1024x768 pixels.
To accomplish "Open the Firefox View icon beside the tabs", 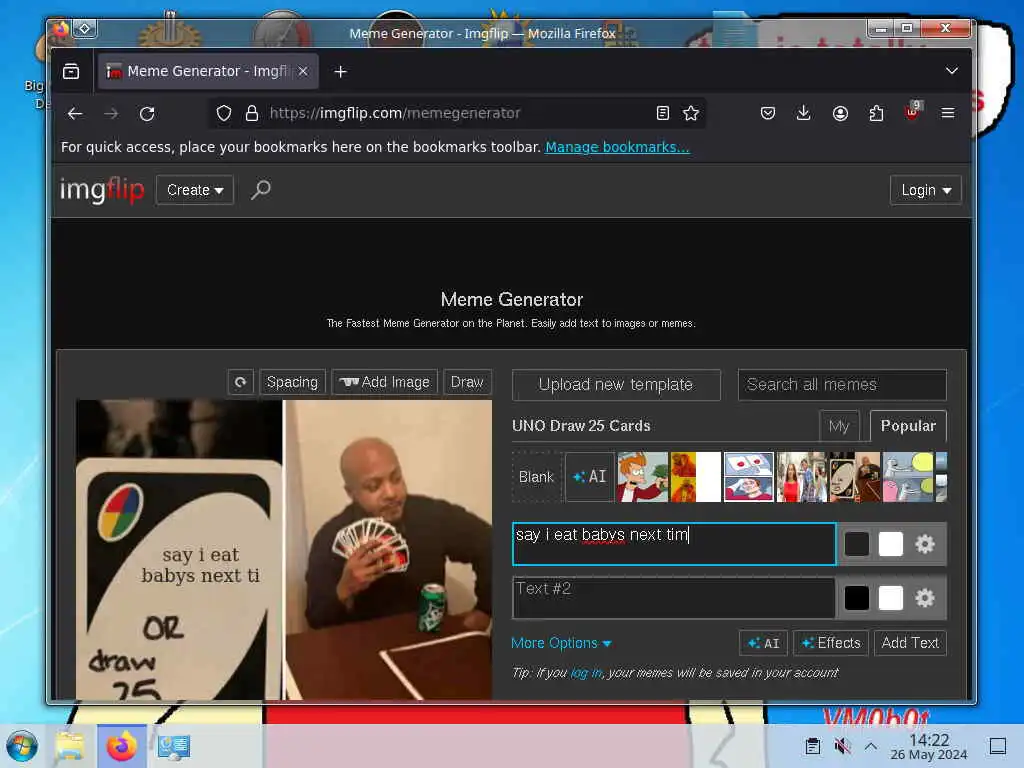I will tap(71, 71).
